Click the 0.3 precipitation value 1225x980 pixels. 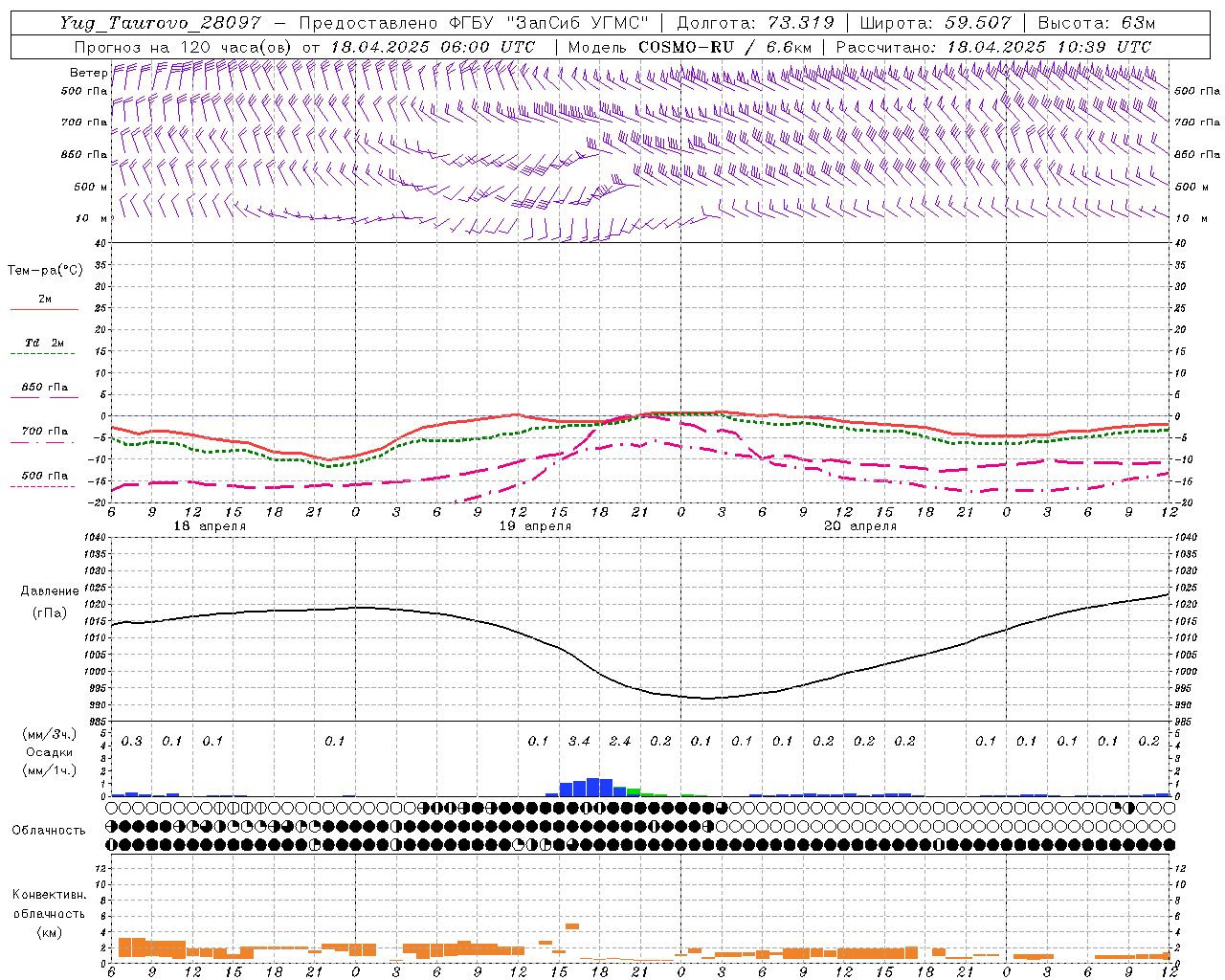[132, 742]
